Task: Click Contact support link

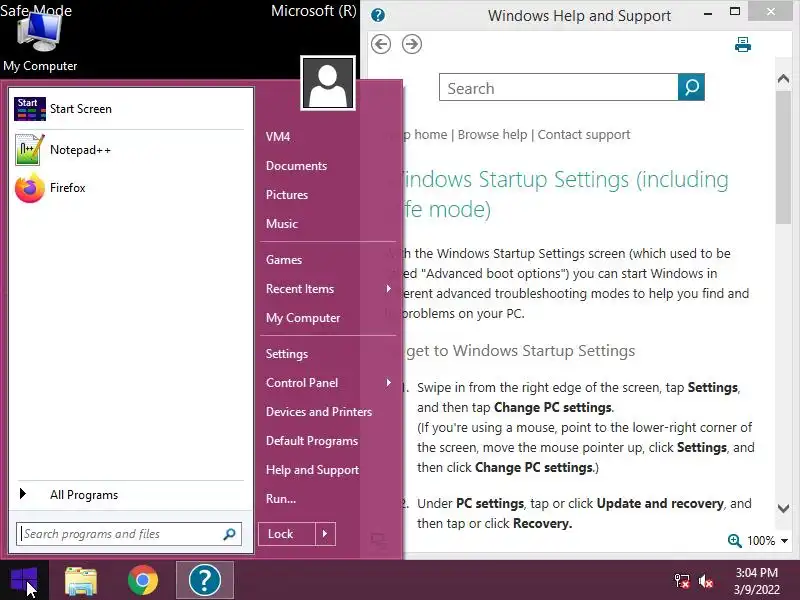Action: click(x=584, y=135)
